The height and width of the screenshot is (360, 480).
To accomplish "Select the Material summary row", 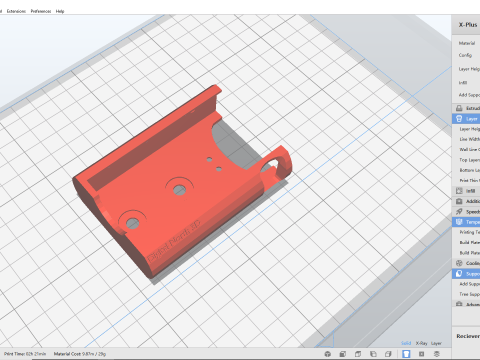I will pyautogui.click(x=467, y=43).
